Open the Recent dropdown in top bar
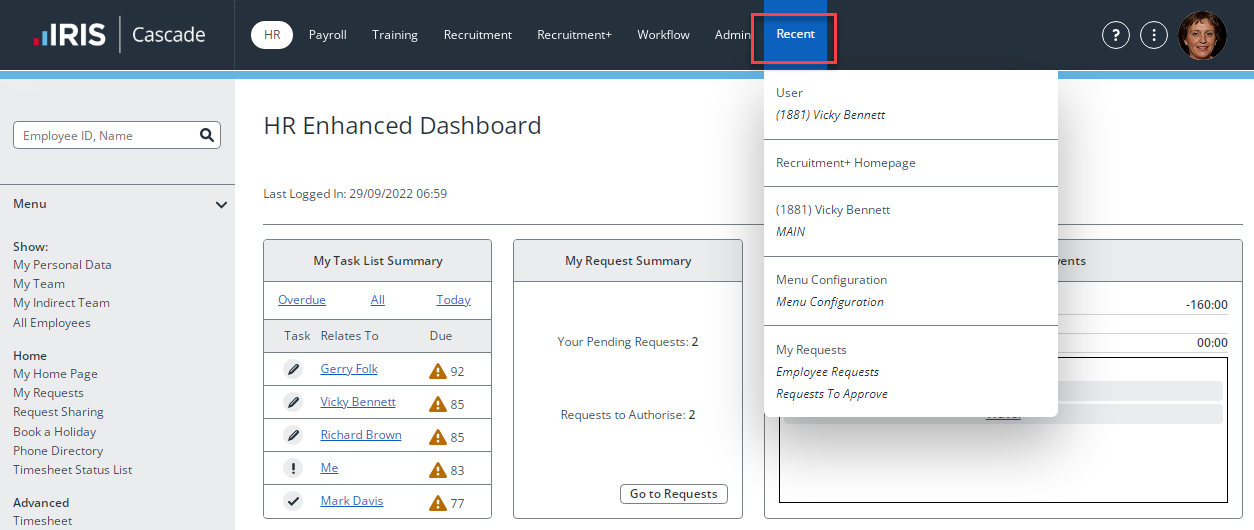1254x530 pixels. (795, 35)
